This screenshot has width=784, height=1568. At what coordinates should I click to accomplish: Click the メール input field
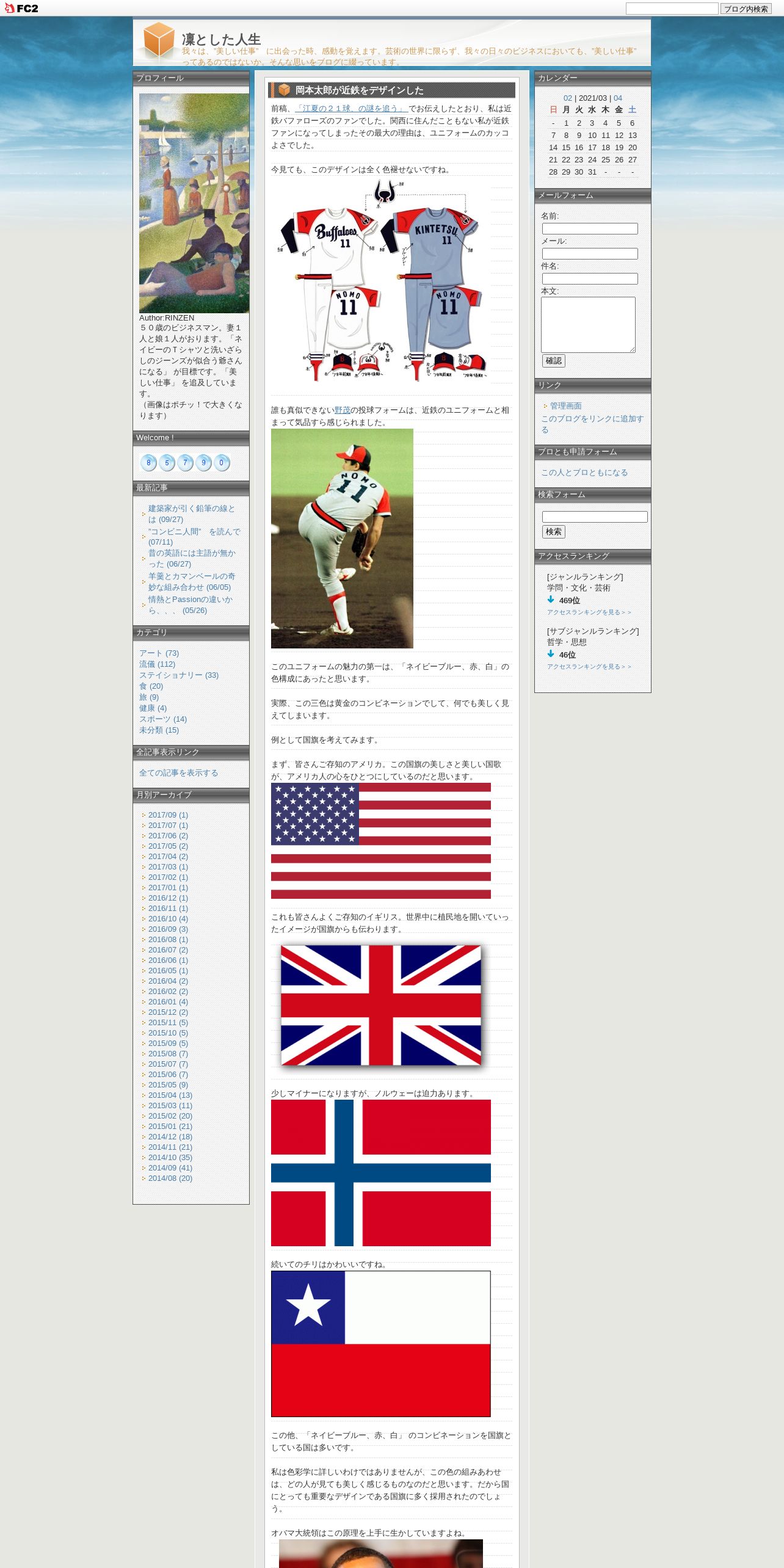(x=590, y=253)
